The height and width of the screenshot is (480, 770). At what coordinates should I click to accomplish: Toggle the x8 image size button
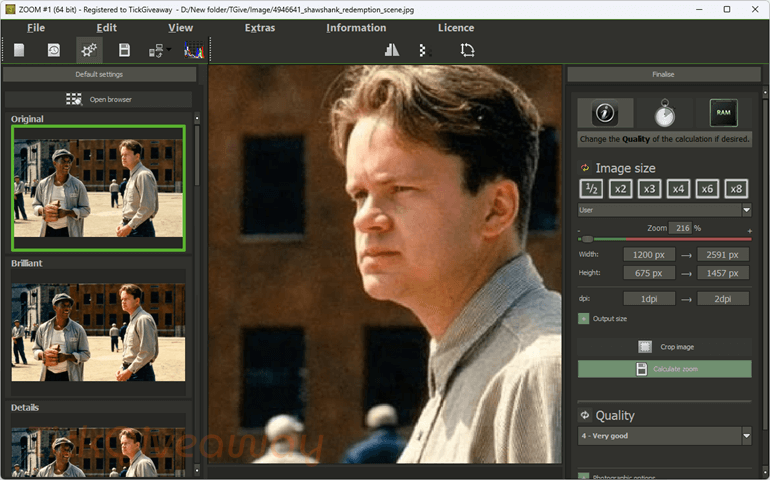coord(736,189)
